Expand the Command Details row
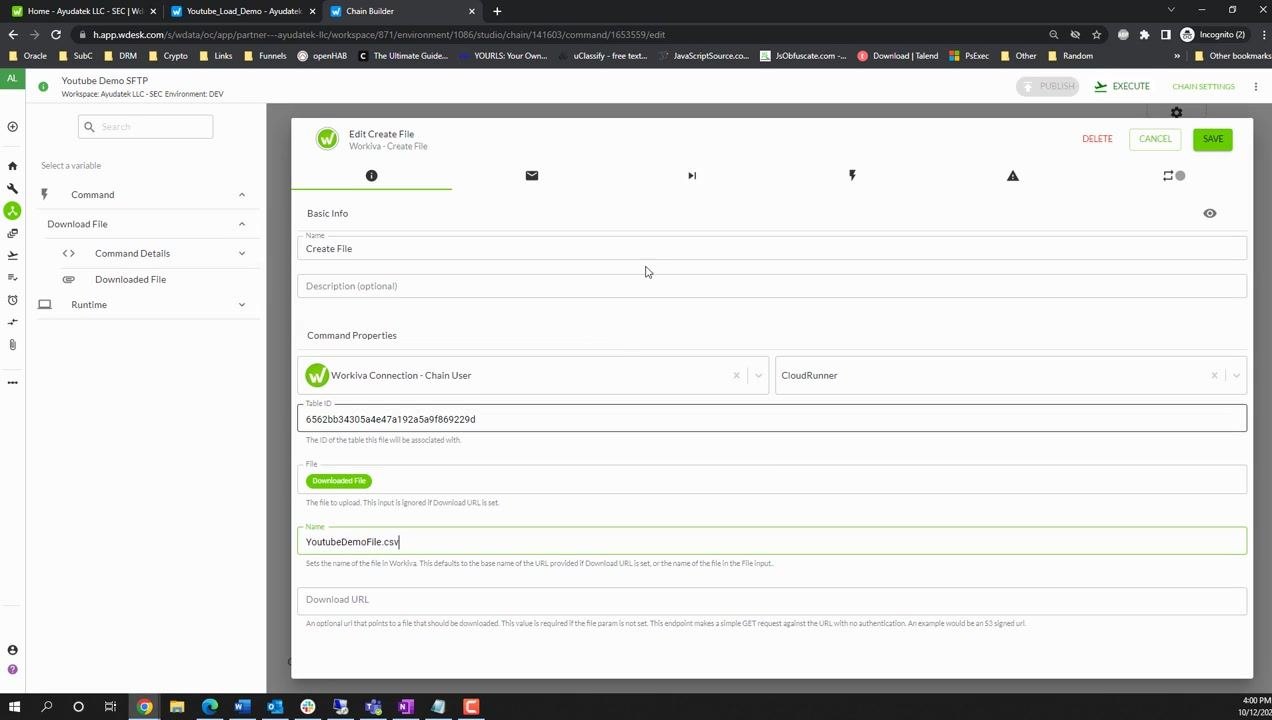Image resolution: width=1272 pixels, height=720 pixels. [x=242, y=253]
